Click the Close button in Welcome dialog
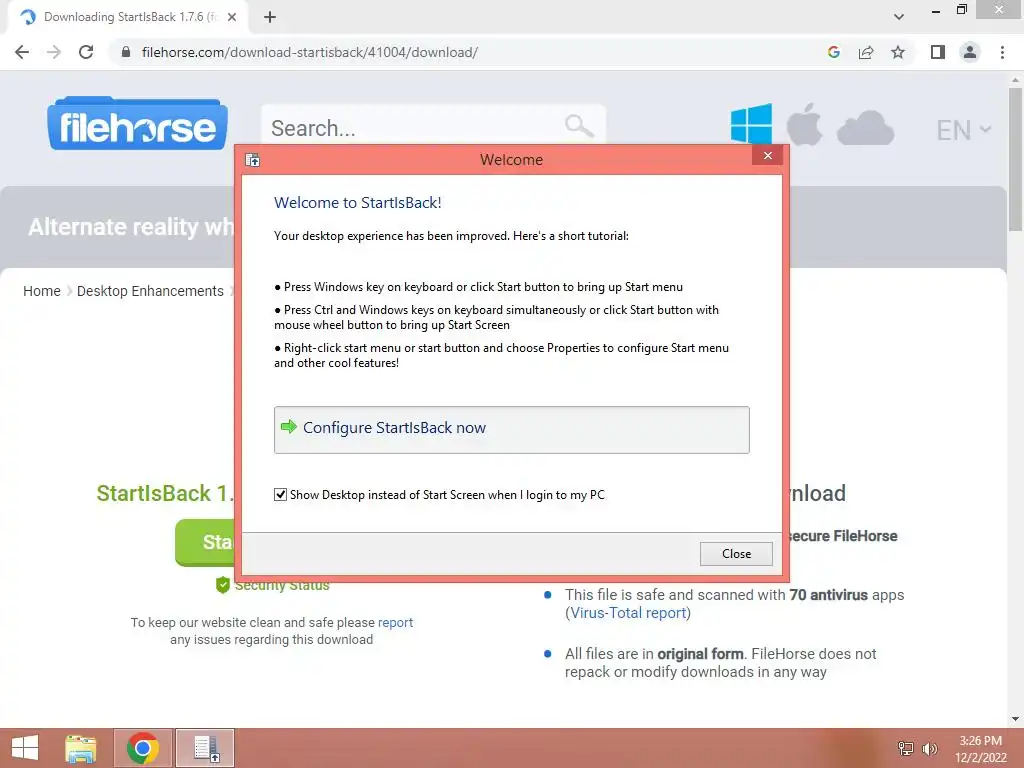Image resolution: width=1024 pixels, height=768 pixels. coord(736,554)
